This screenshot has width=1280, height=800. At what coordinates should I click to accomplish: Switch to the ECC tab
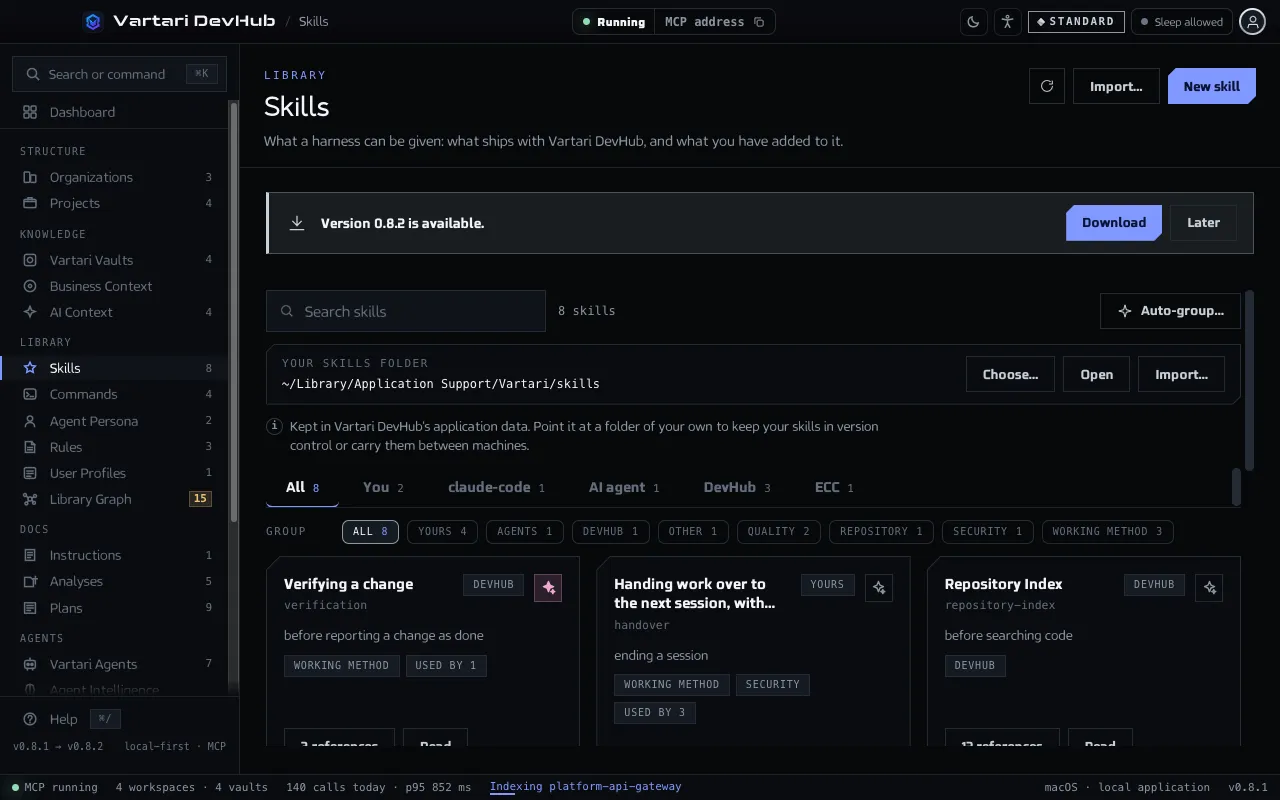click(x=834, y=488)
